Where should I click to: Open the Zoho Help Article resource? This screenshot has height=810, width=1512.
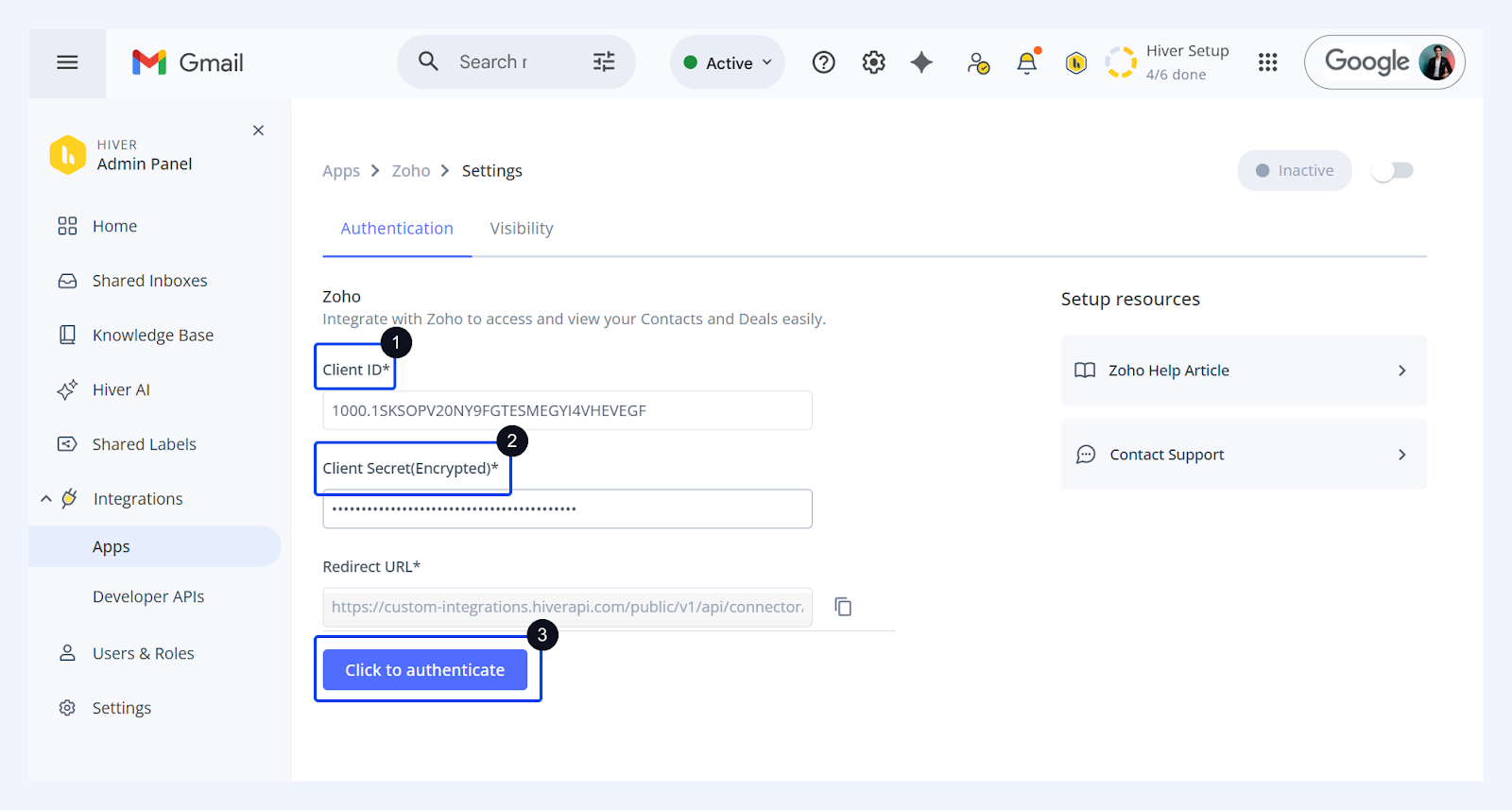(1244, 371)
